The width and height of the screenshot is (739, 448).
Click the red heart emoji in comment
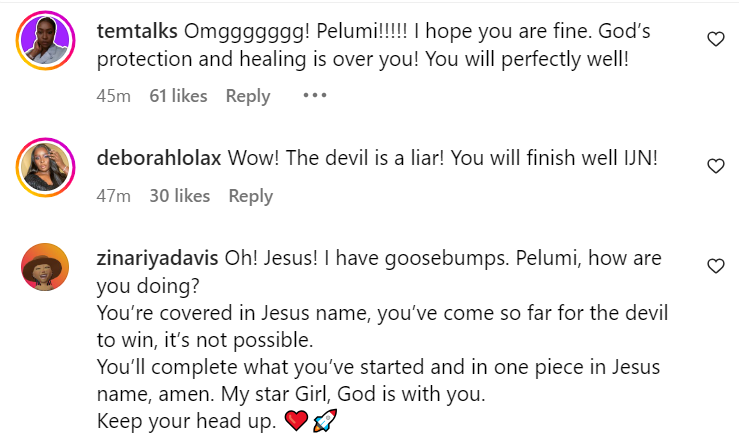point(295,422)
